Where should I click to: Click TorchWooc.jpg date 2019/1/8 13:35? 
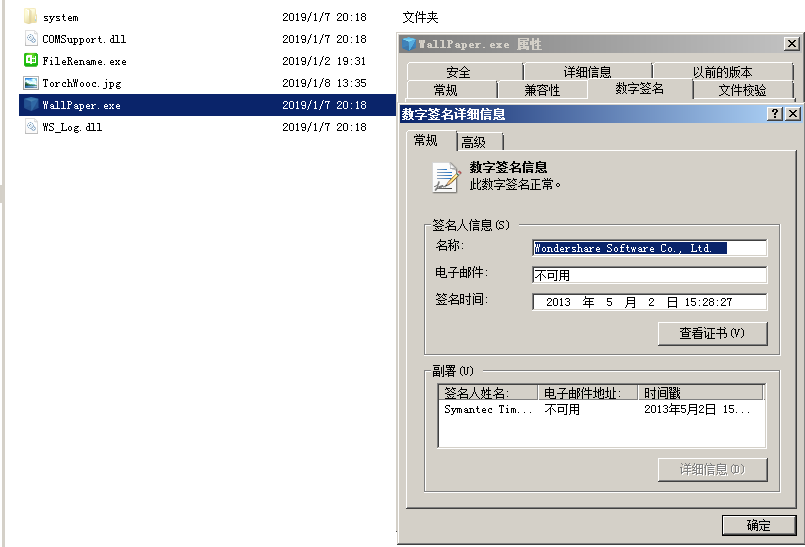(x=324, y=83)
